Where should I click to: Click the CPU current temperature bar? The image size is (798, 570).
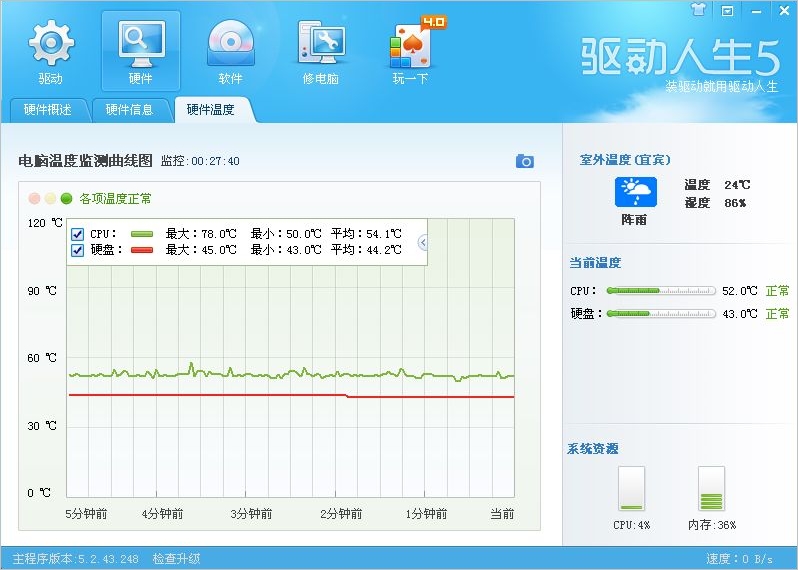coord(661,291)
